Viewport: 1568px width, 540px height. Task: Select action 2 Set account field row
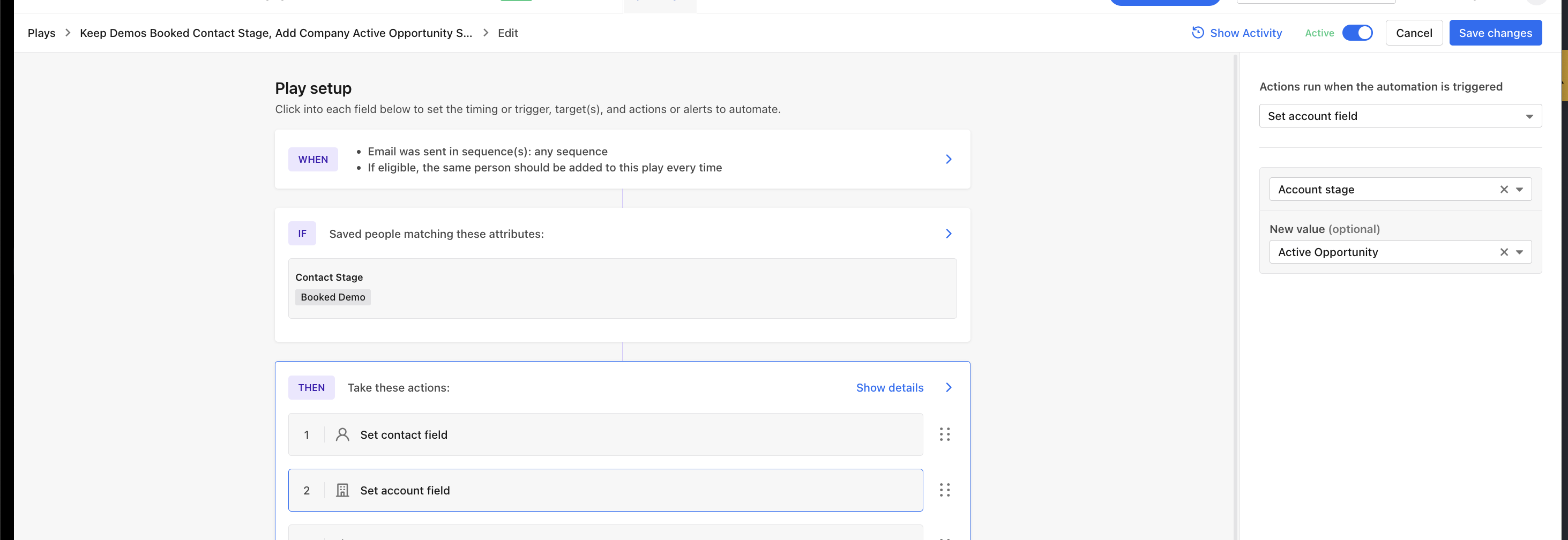tap(605, 491)
